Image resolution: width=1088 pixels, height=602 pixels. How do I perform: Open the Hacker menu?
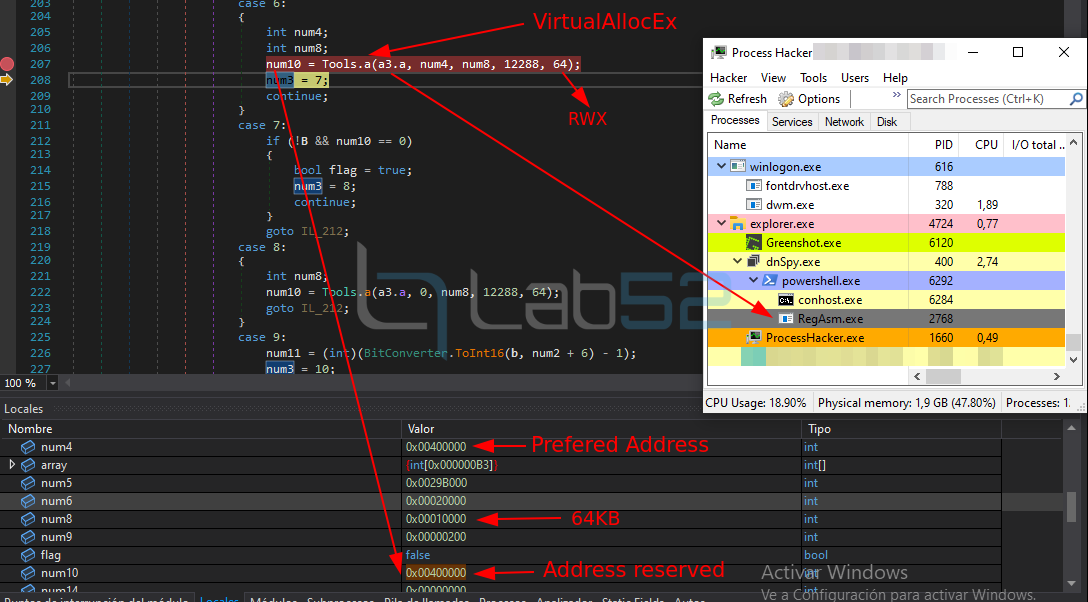point(728,77)
